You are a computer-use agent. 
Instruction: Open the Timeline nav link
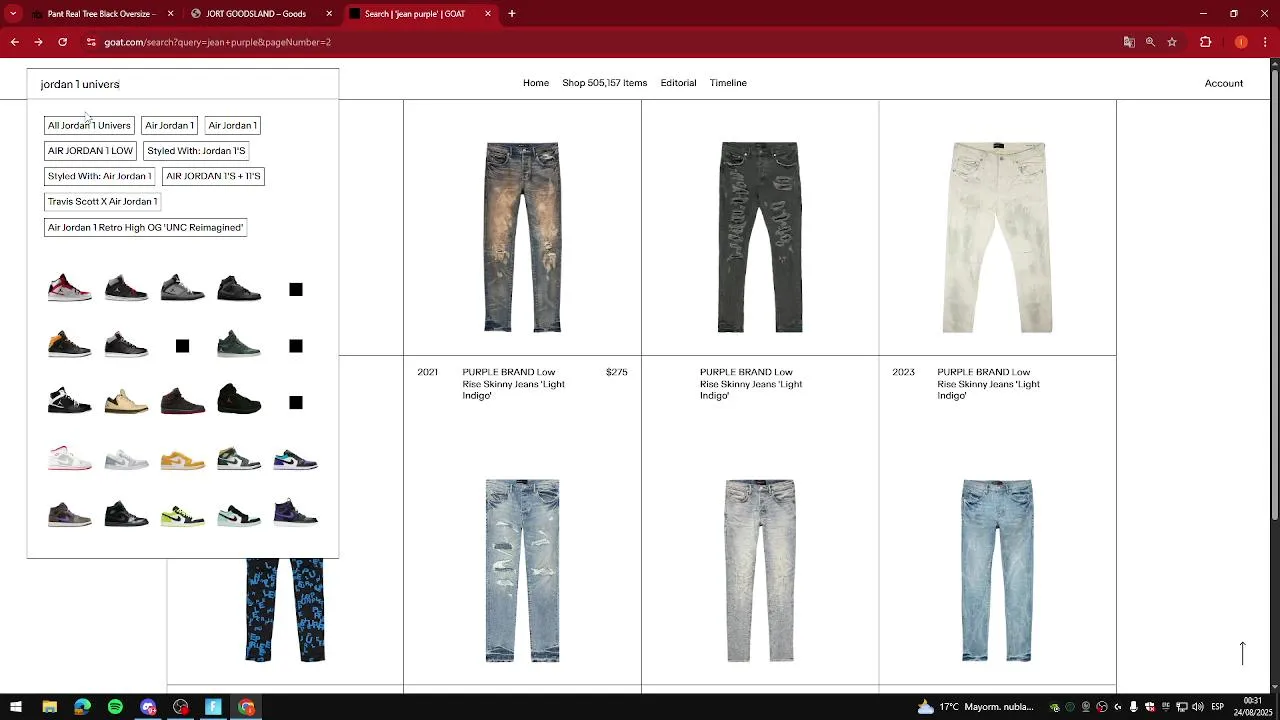click(728, 83)
